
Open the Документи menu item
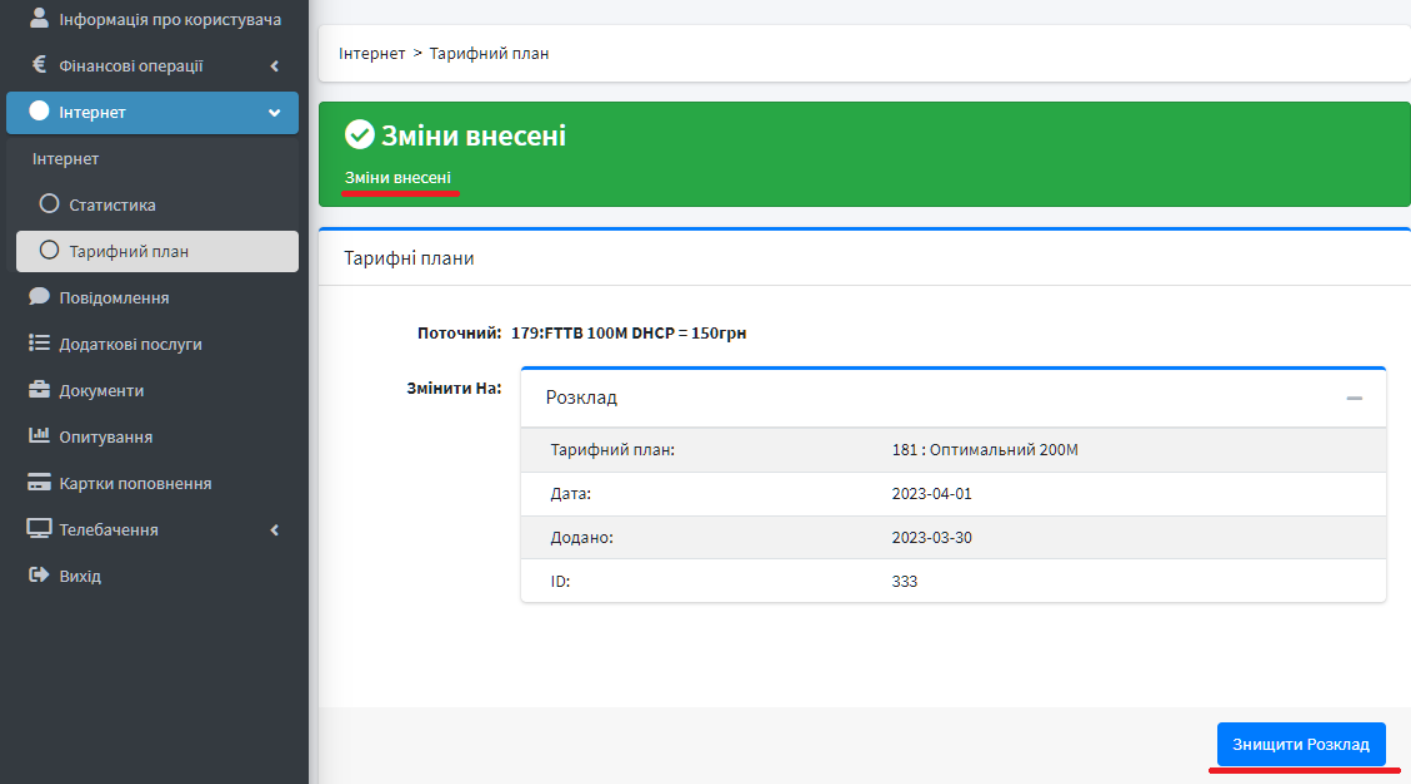pyautogui.click(x=101, y=391)
